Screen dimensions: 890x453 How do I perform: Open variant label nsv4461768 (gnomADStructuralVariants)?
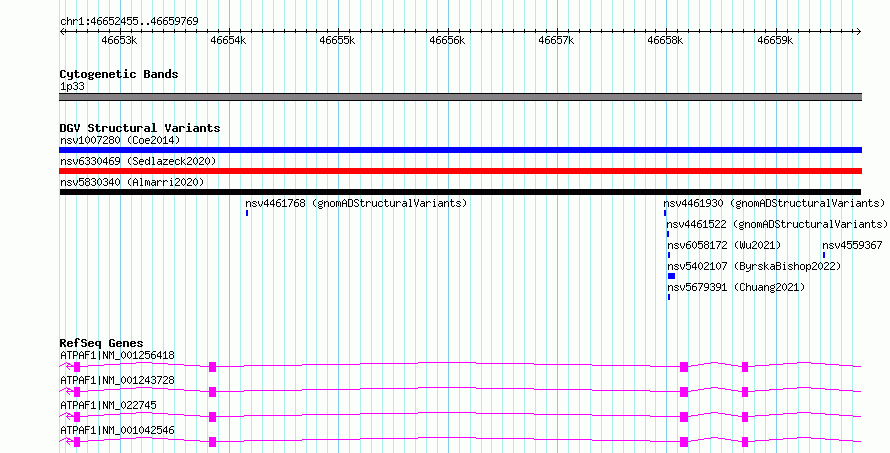click(356, 203)
